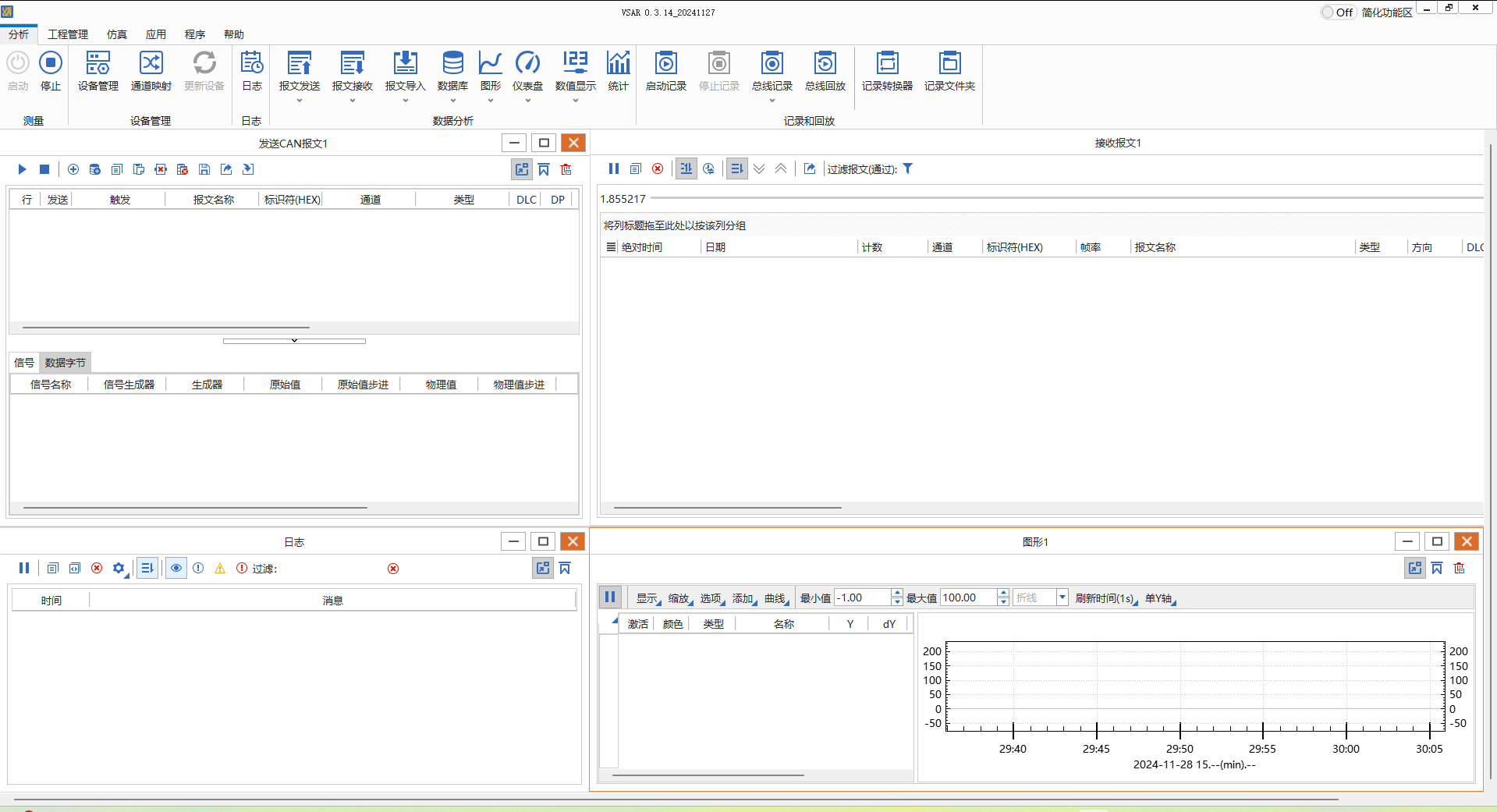Click the filter funnel icon in 接收报文1
The height and width of the screenshot is (812, 1497).
click(x=908, y=168)
